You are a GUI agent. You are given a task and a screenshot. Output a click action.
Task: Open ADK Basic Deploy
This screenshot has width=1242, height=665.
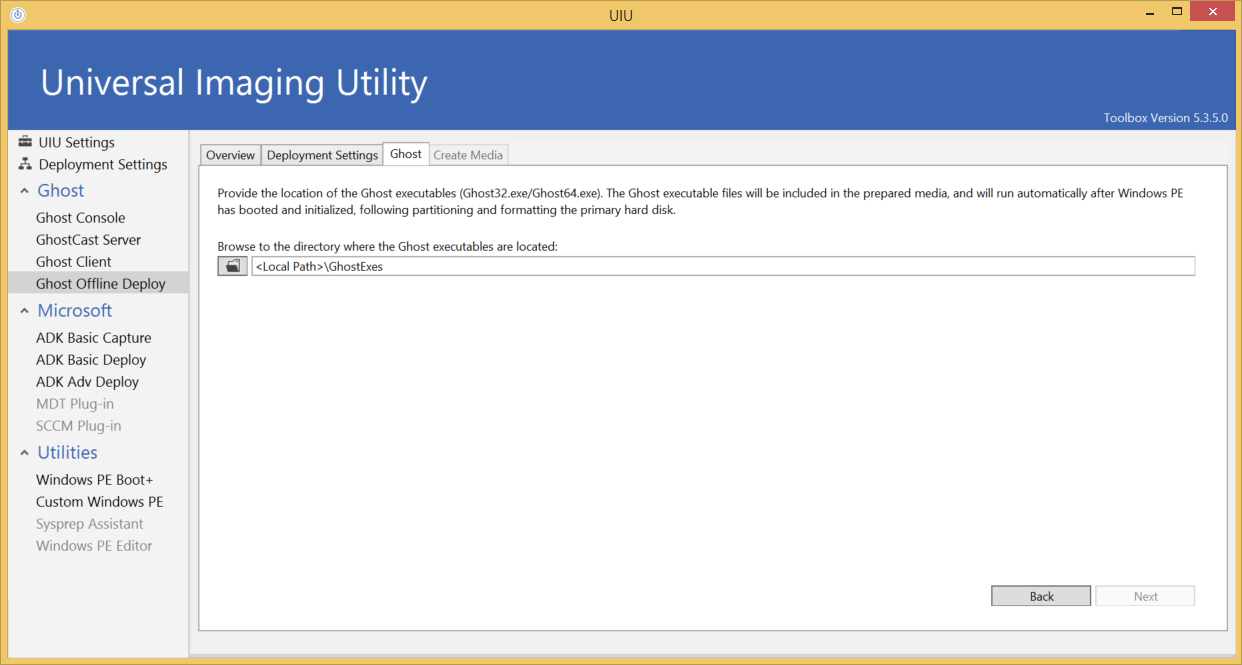(x=91, y=360)
